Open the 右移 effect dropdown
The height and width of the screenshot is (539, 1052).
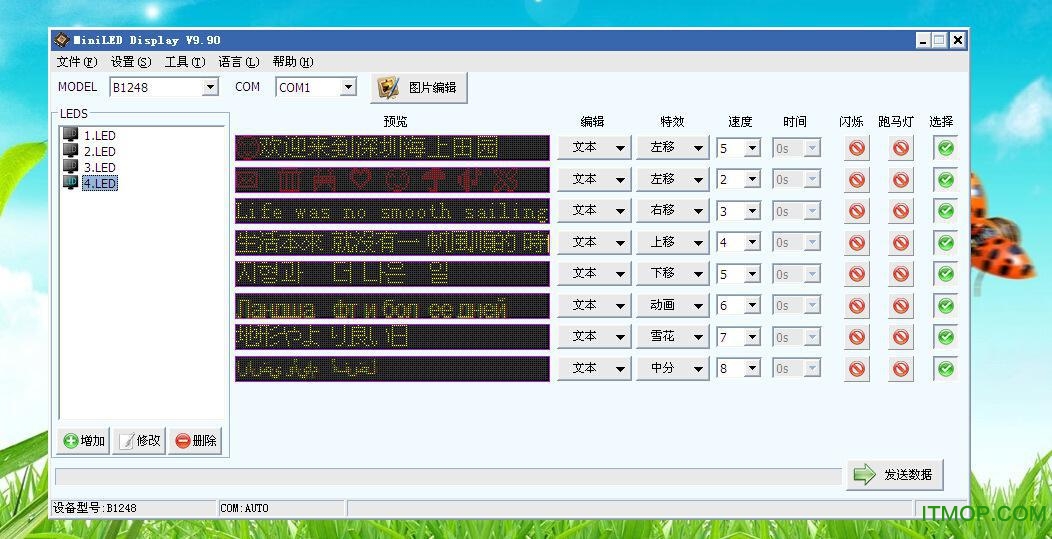click(x=672, y=211)
